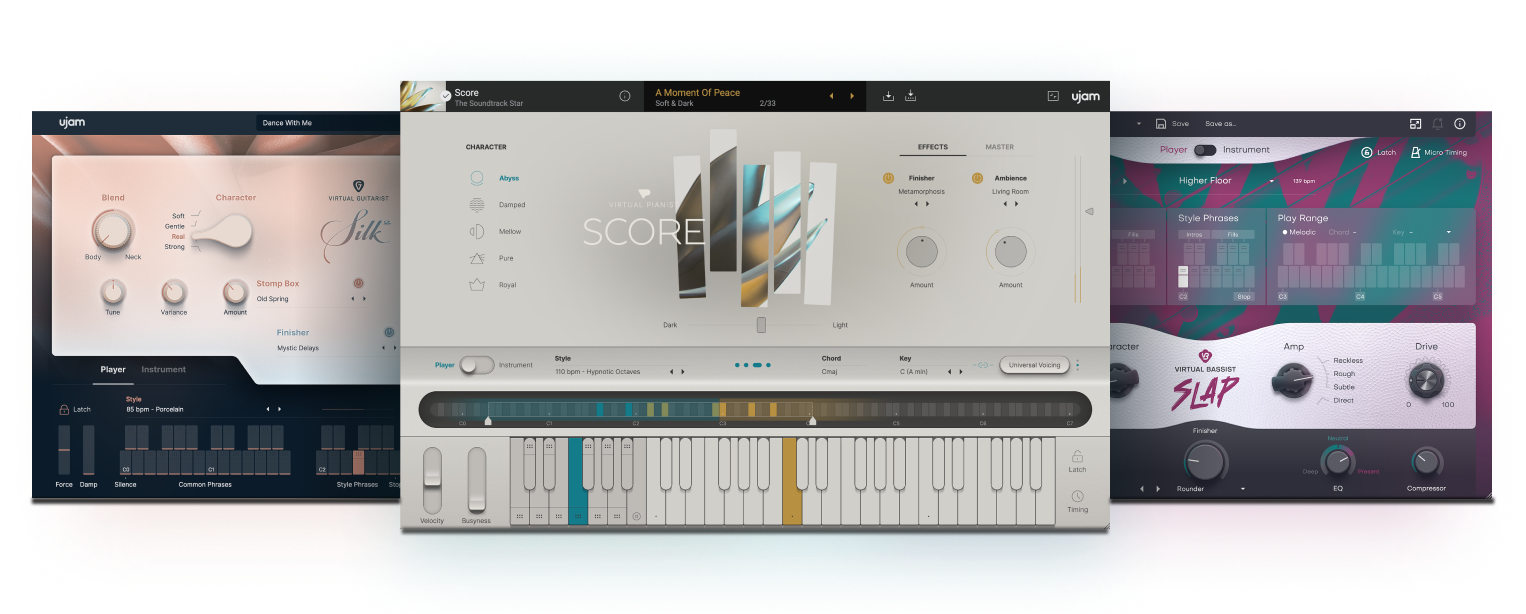Flip the Player/Instrument switch in Score

click(x=477, y=365)
